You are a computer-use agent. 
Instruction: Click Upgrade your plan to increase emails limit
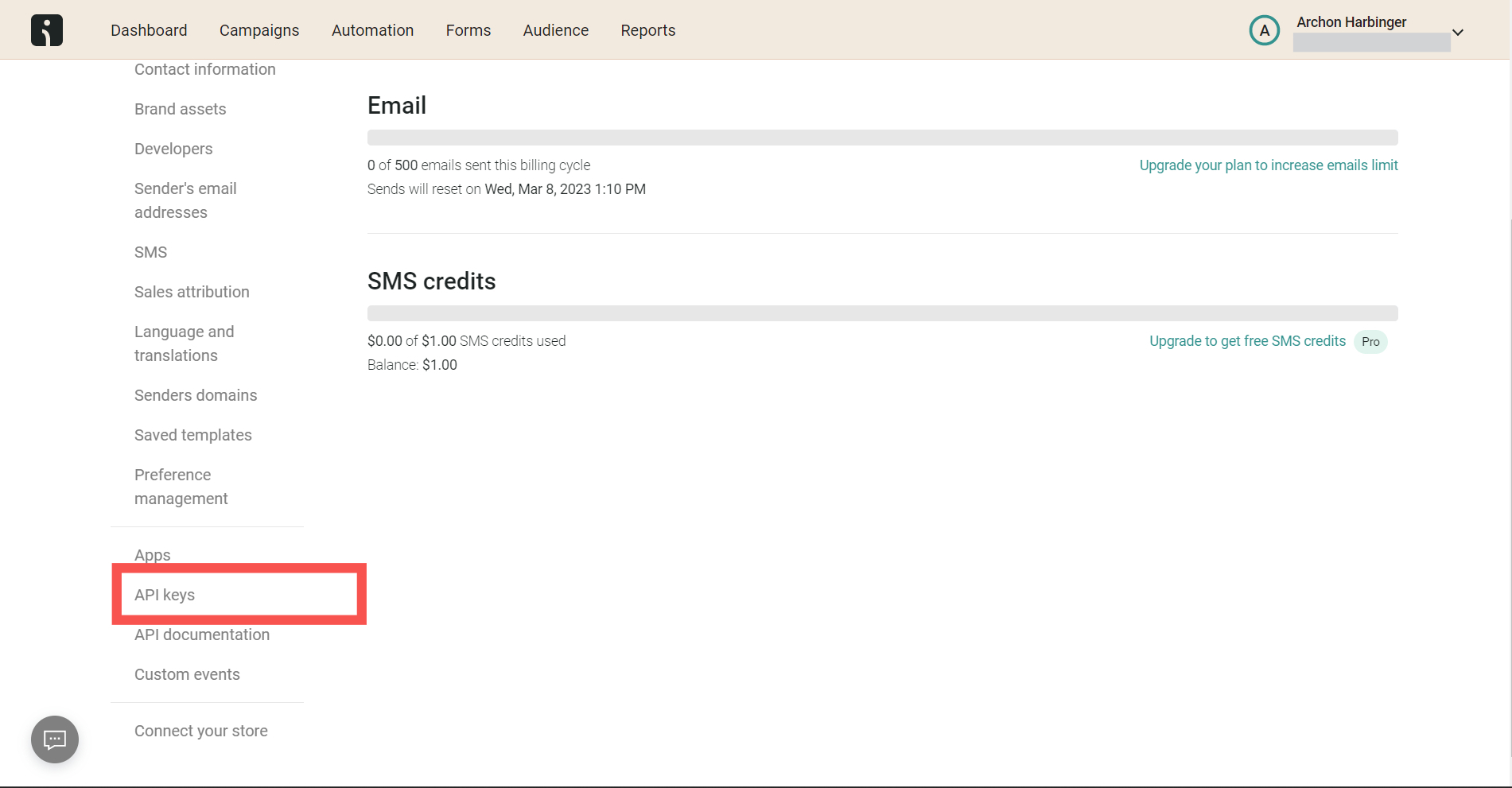click(x=1269, y=165)
